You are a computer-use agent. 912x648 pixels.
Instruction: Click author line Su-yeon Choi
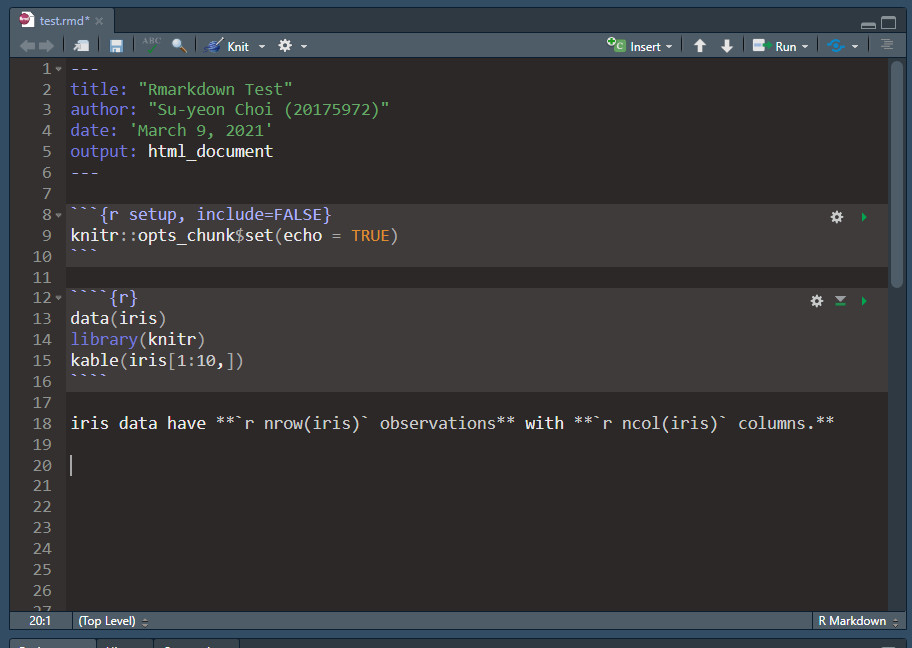click(230, 110)
